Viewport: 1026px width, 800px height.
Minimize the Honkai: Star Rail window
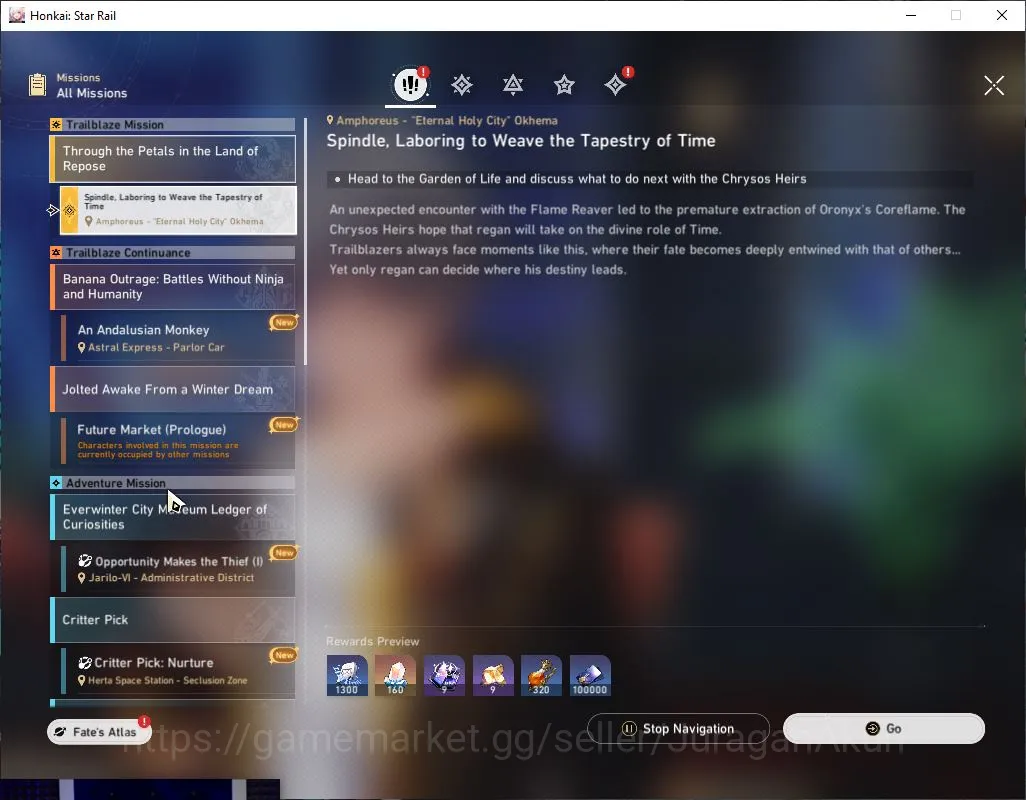(x=910, y=15)
